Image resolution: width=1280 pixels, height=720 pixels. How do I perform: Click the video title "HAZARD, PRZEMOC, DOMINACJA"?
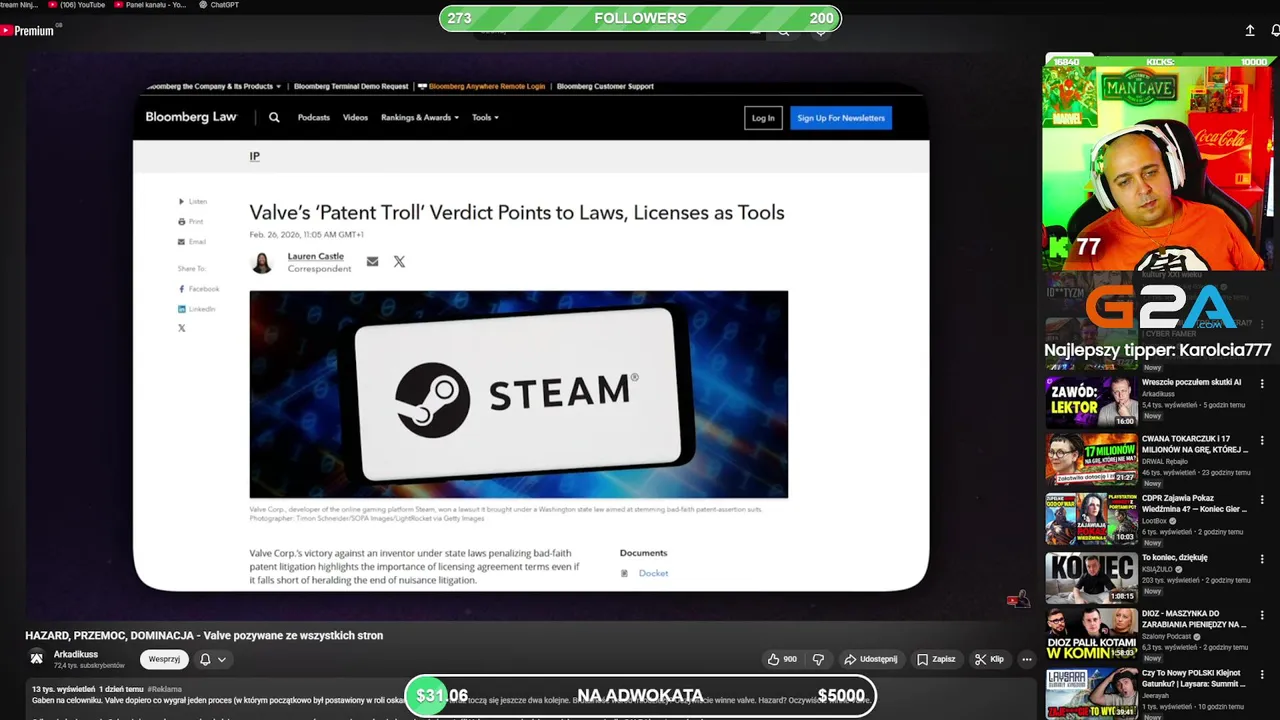[x=204, y=635]
